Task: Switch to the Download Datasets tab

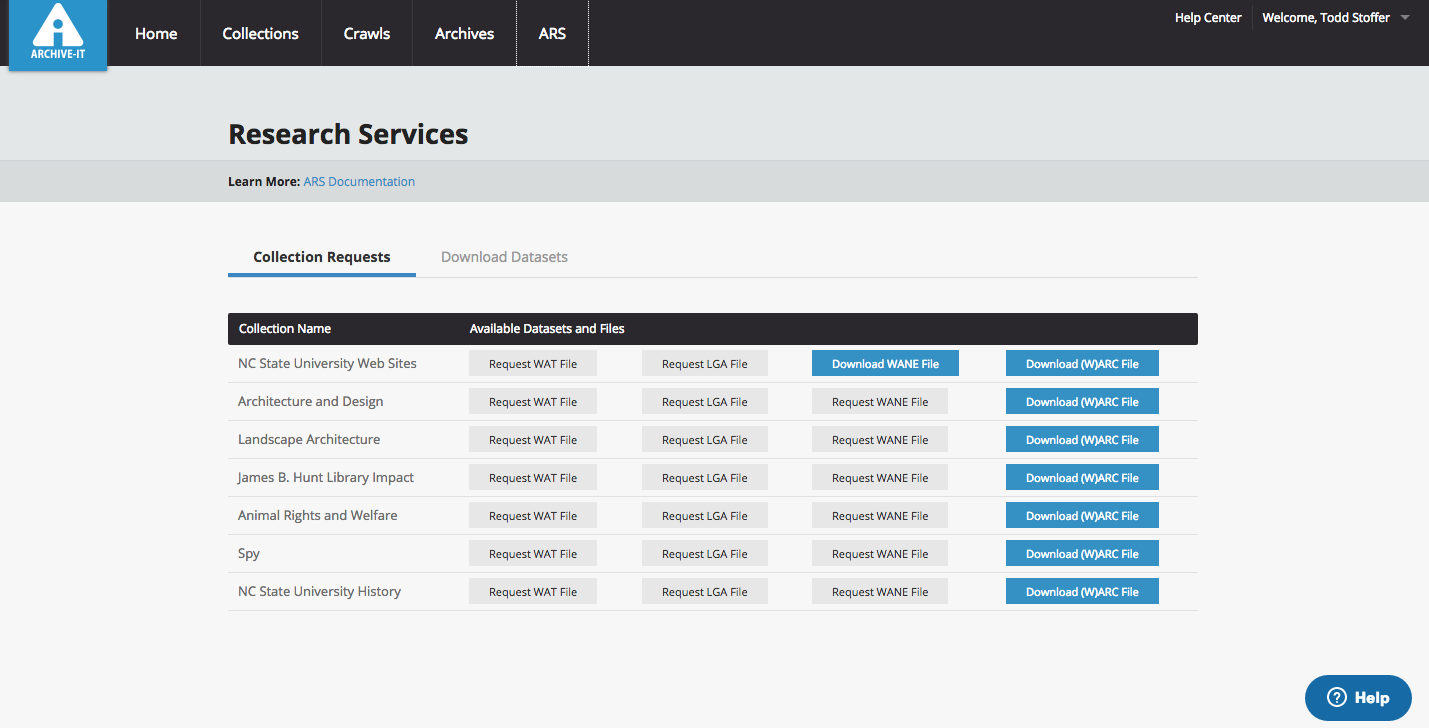Action: [504, 257]
